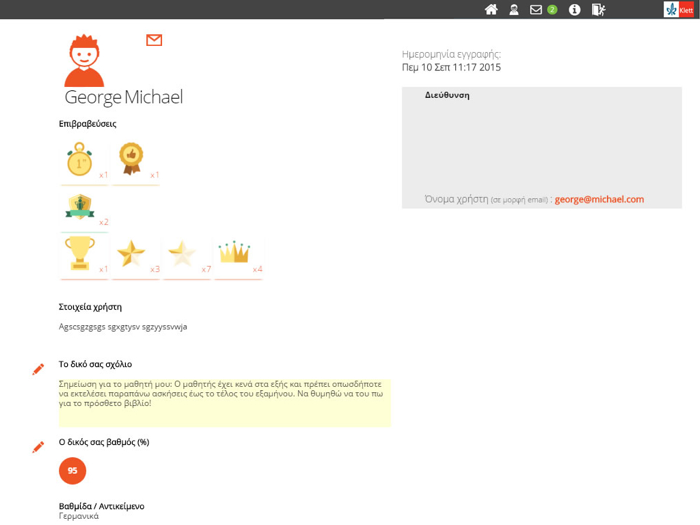The image size is (700, 525).
Task: Click the Επιβραβεύσεις heading
Action: click(x=88, y=124)
